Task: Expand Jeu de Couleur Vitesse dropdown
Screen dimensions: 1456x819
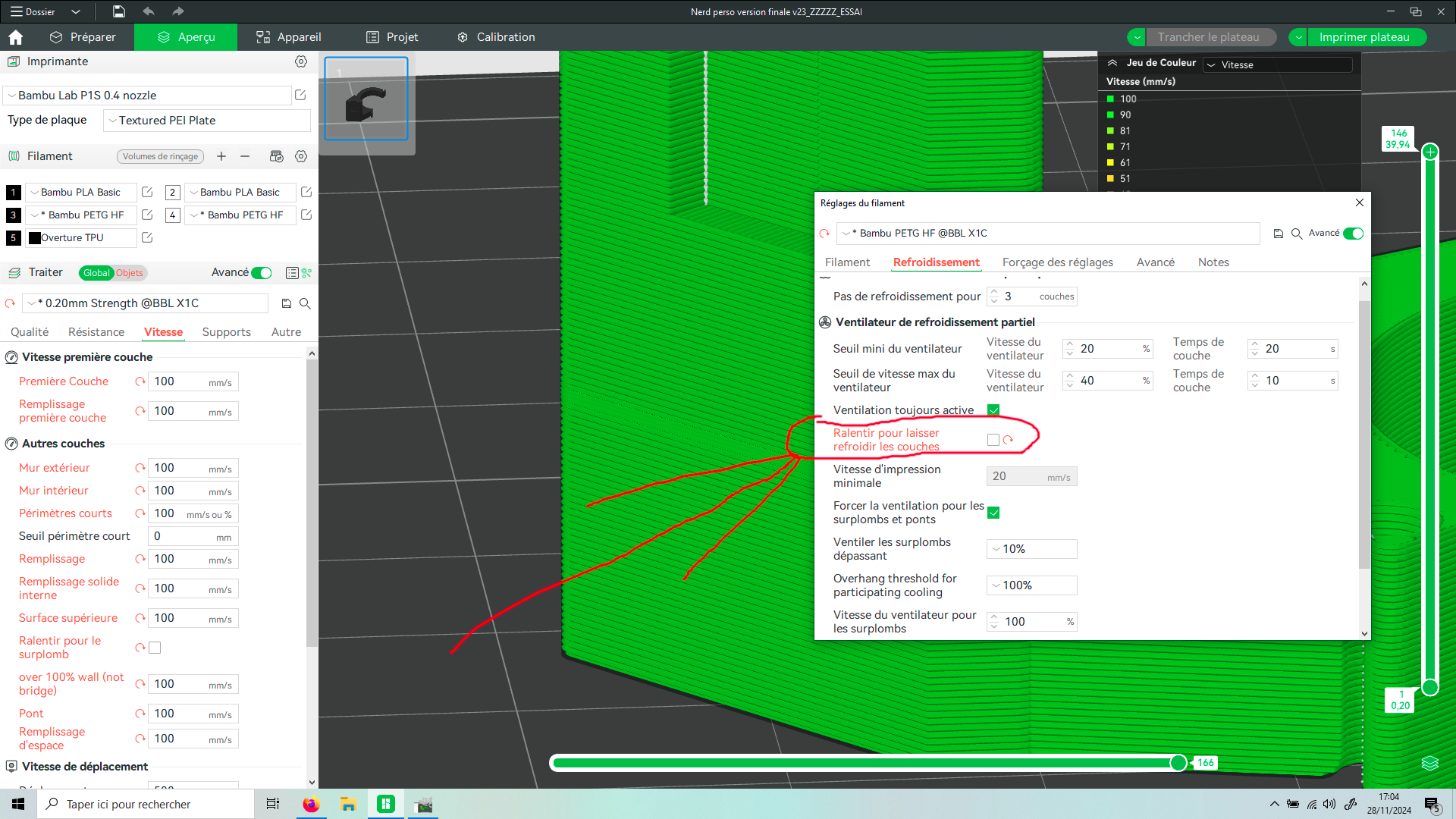Action: pos(1277,65)
